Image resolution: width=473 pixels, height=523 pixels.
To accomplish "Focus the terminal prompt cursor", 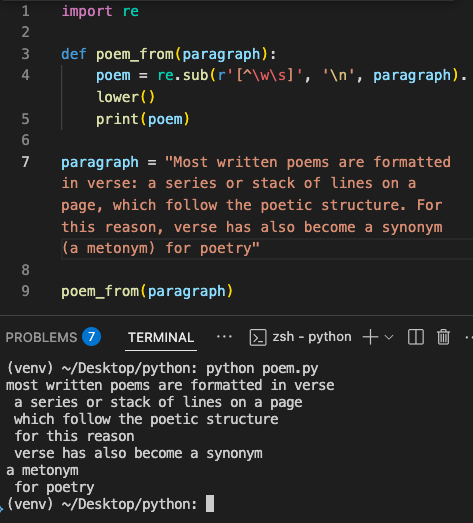I will 210,504.
